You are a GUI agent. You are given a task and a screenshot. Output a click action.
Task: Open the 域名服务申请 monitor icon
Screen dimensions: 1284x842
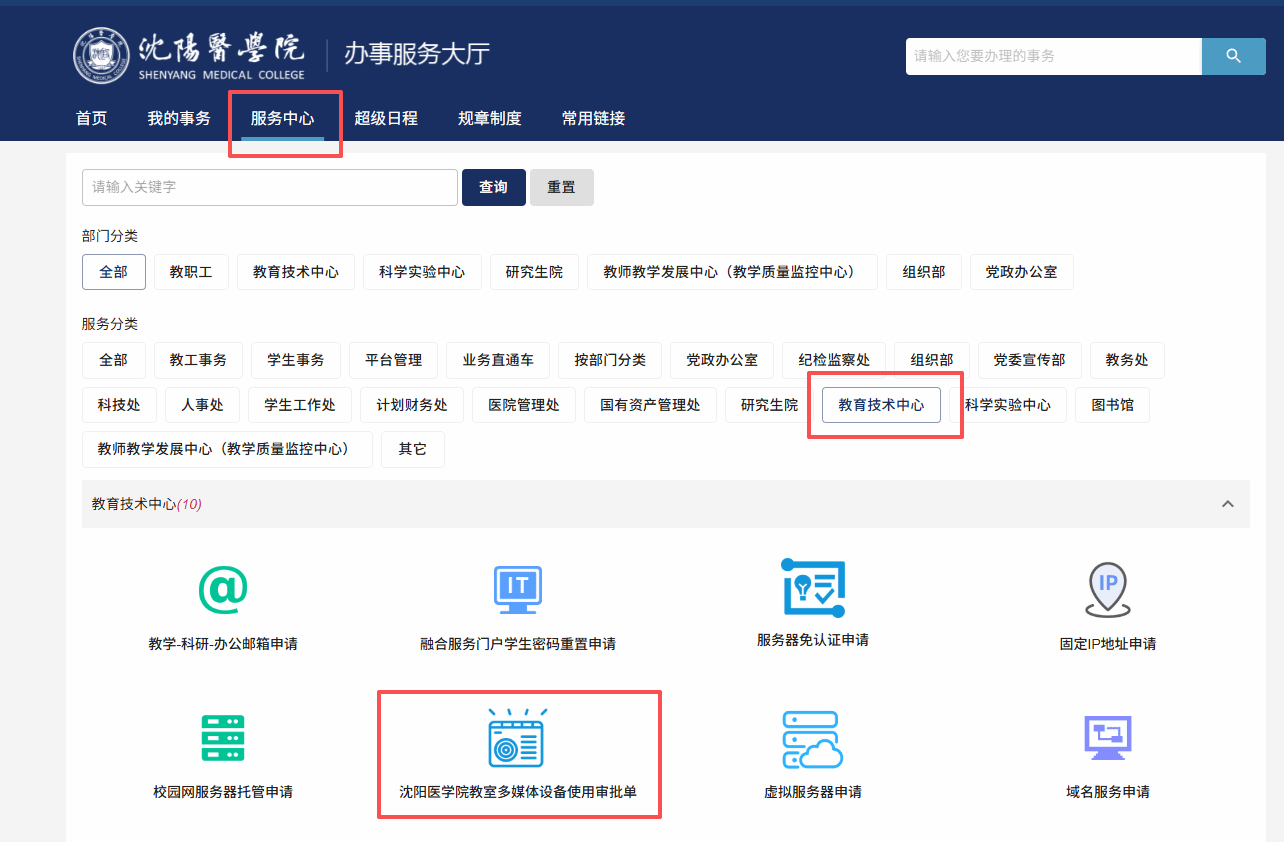click(1108, 739)
